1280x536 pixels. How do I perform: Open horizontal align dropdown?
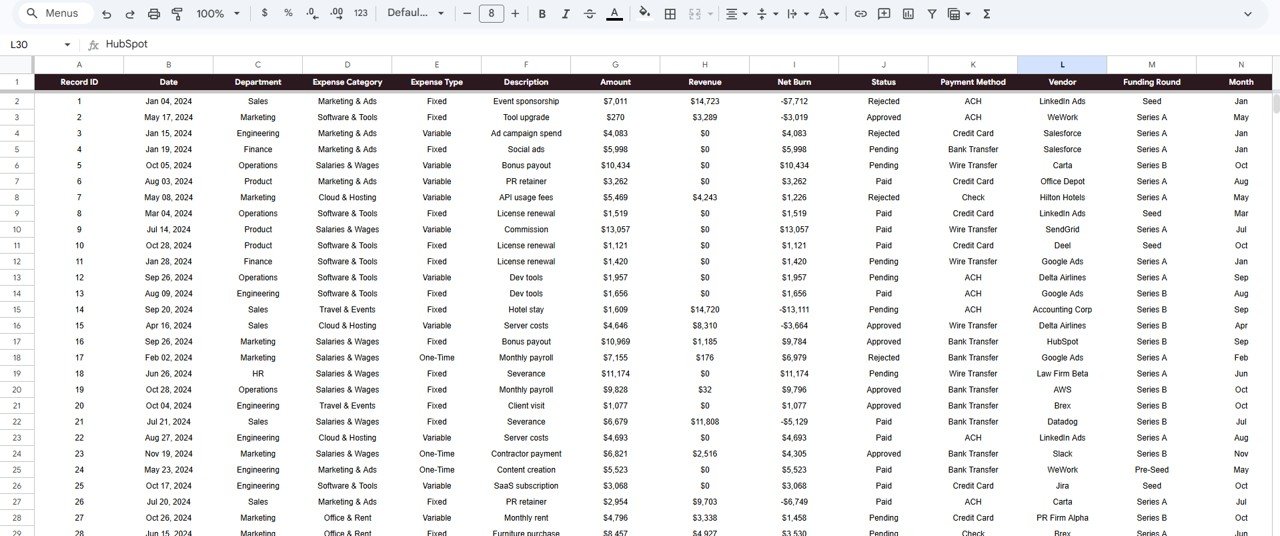click(x=736, y=14)
